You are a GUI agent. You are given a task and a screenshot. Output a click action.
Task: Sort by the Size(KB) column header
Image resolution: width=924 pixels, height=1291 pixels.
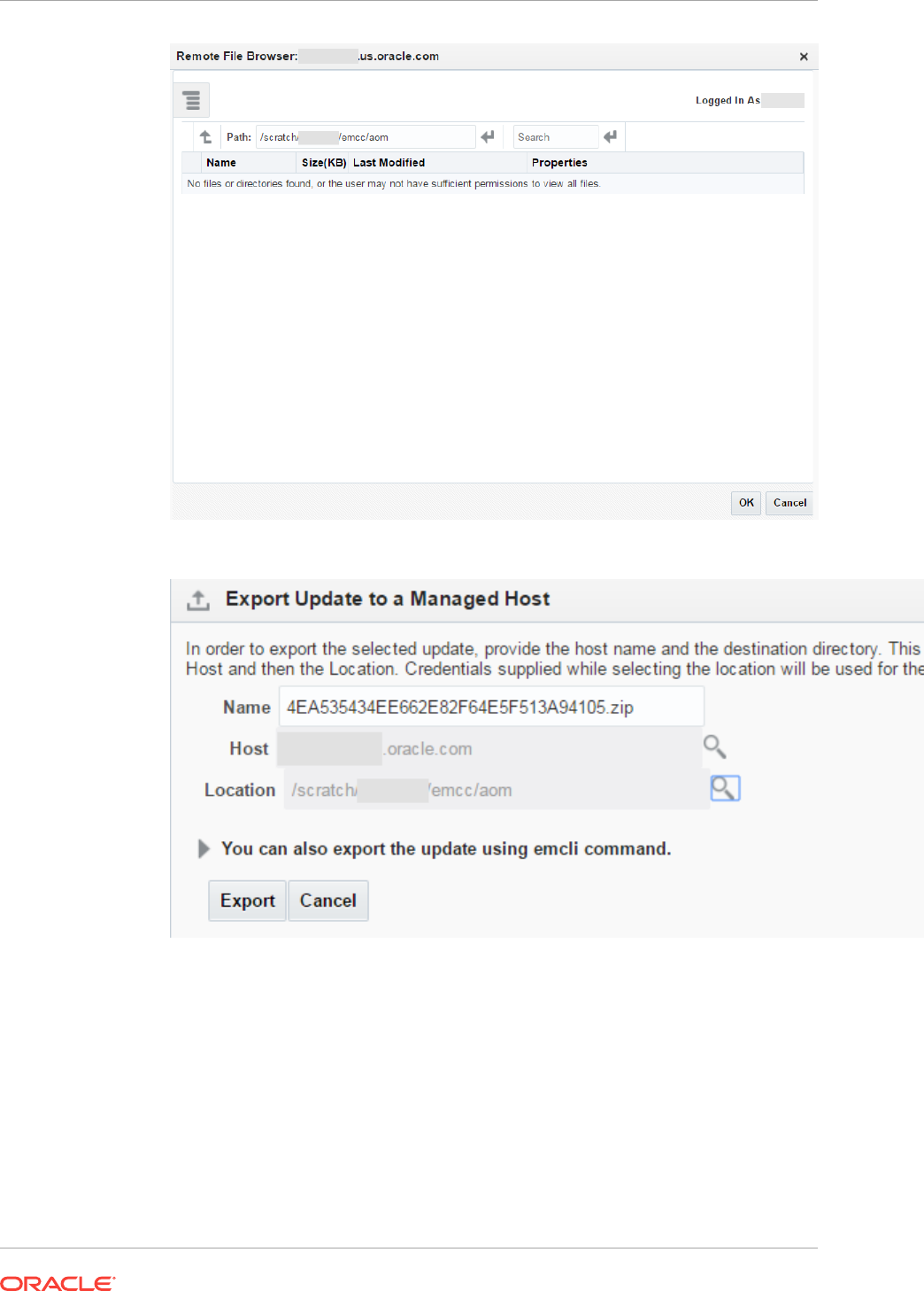(x=323, y=163)
